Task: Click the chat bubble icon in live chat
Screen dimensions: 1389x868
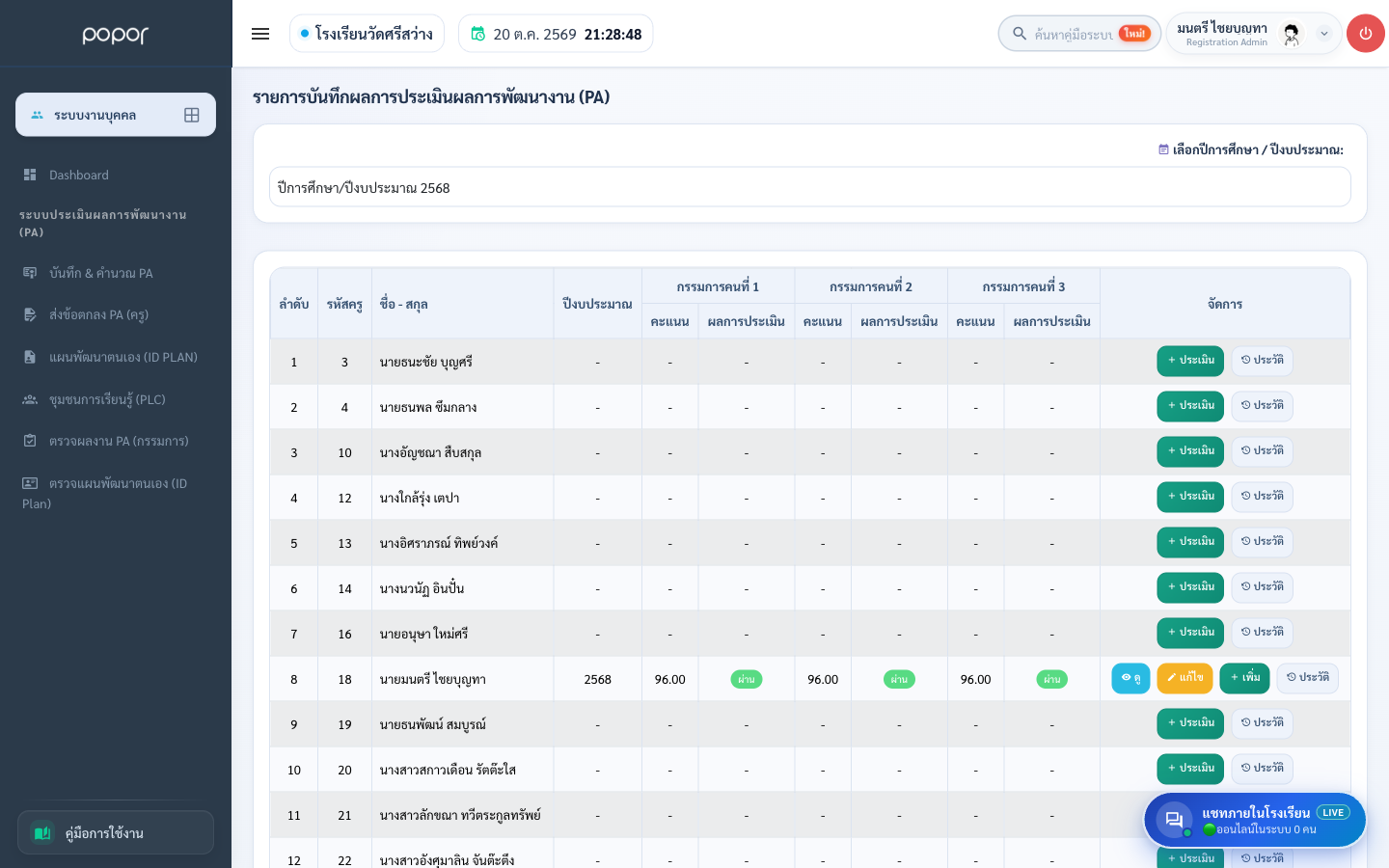Action: pyautogui.click(x=1174, y=820)
